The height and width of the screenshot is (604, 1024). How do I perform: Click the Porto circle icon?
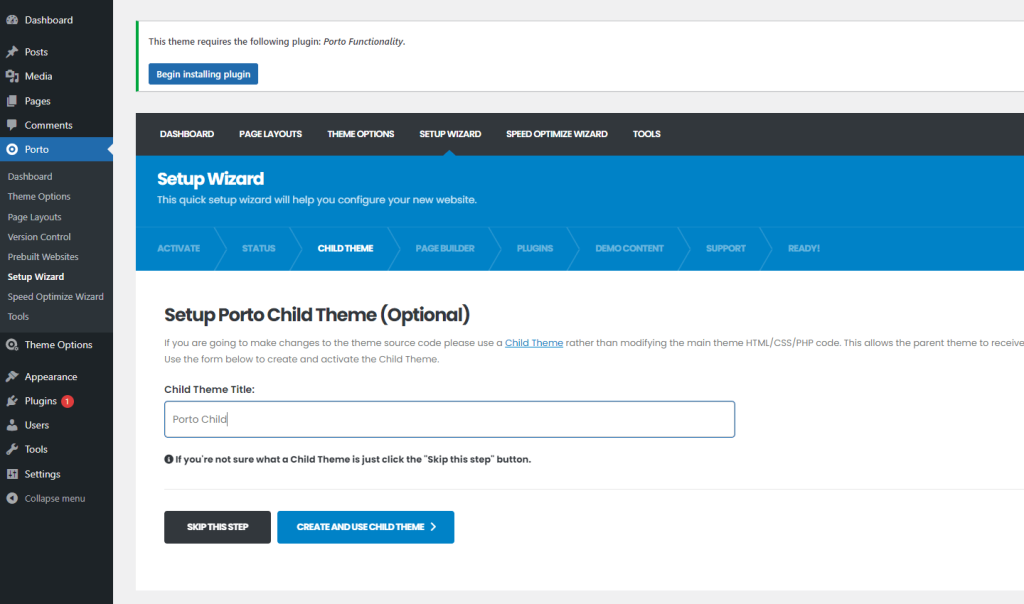click(x=12, y=150)
